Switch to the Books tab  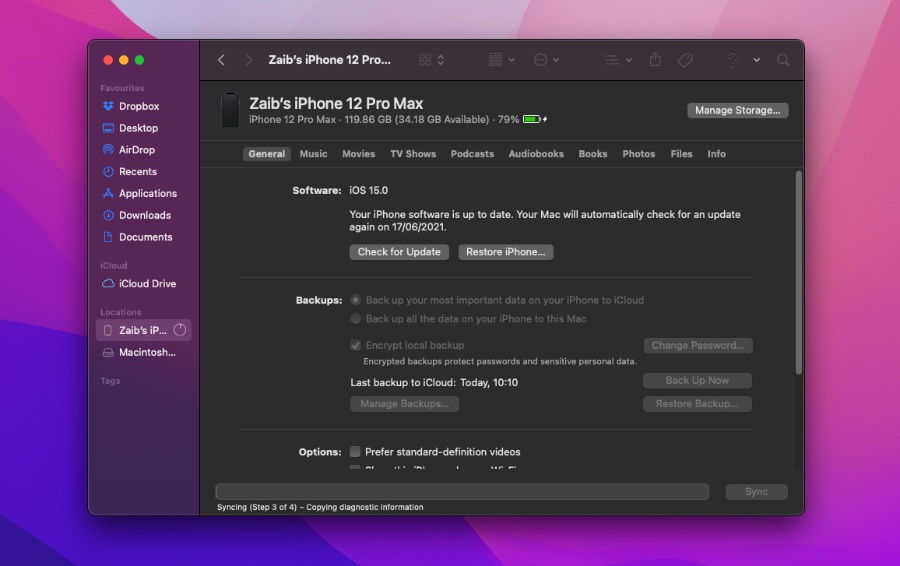tap(592, 154)
